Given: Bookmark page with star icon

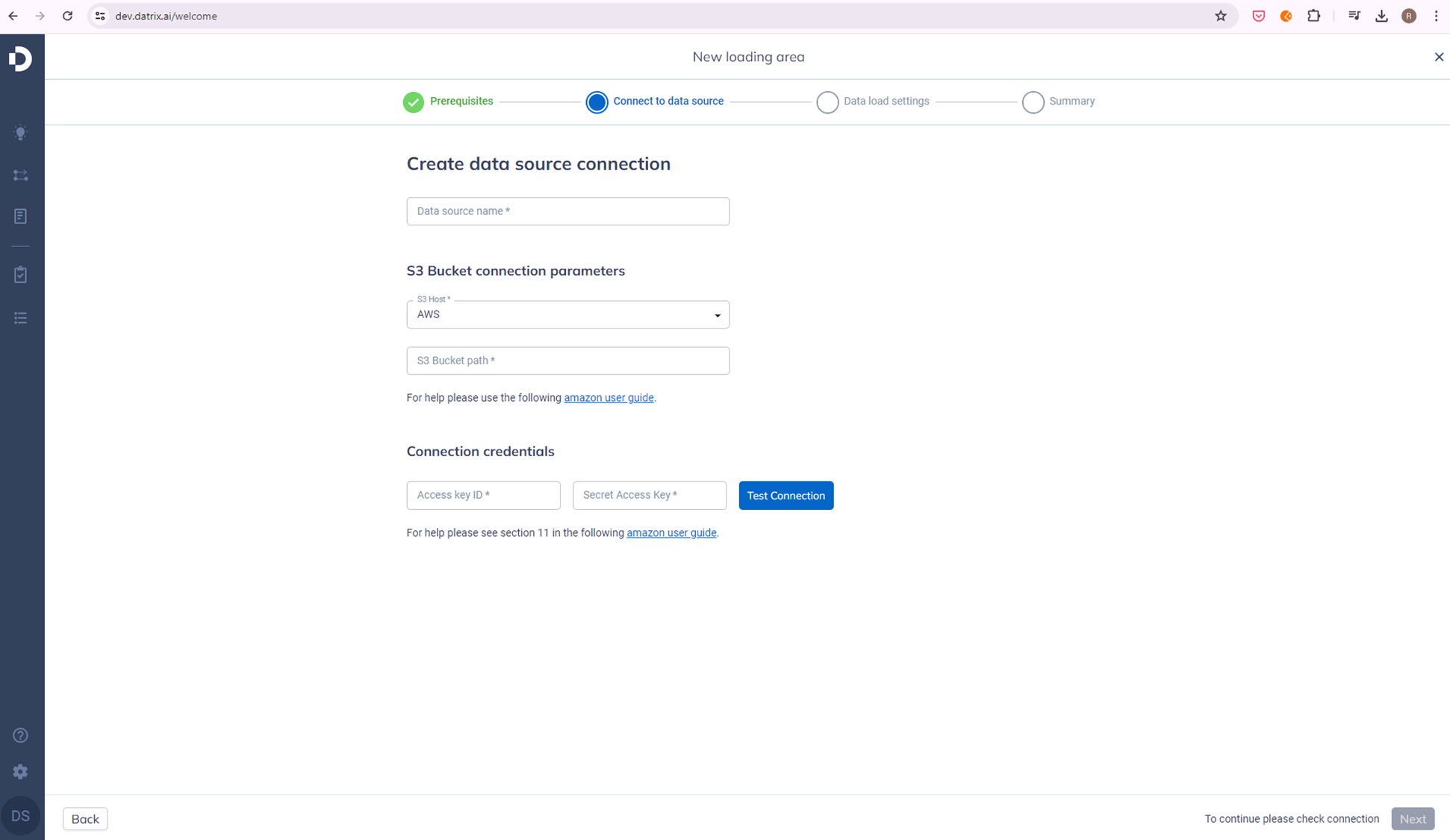Looking at the screenshot, I should click(x=1221, y=16).
